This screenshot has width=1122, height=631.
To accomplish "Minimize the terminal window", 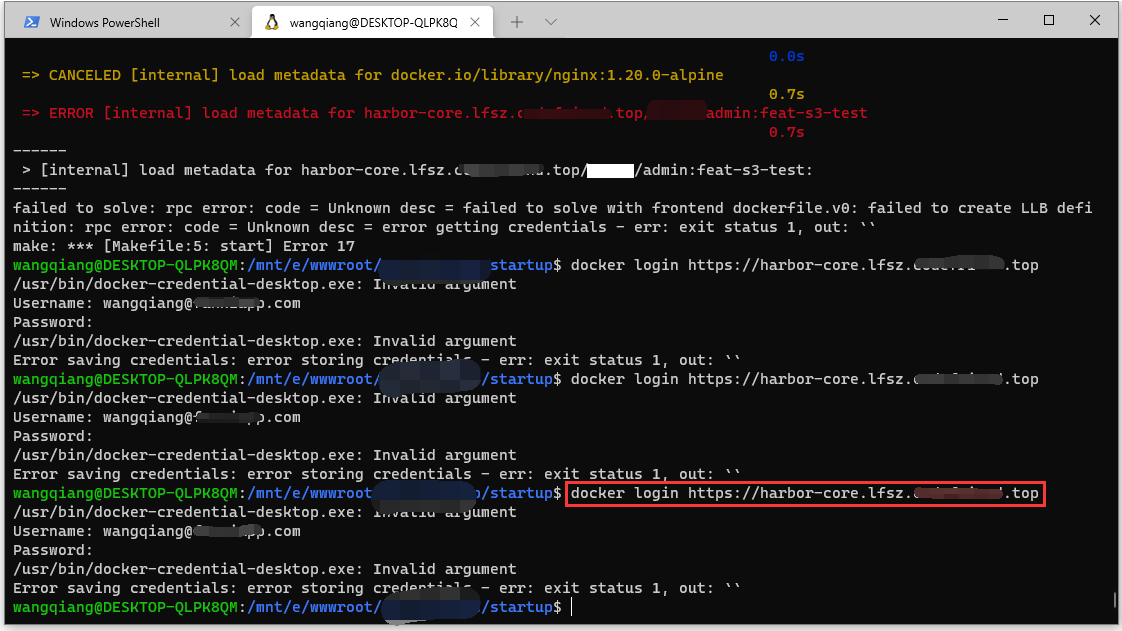I will tap(1002, 21).
